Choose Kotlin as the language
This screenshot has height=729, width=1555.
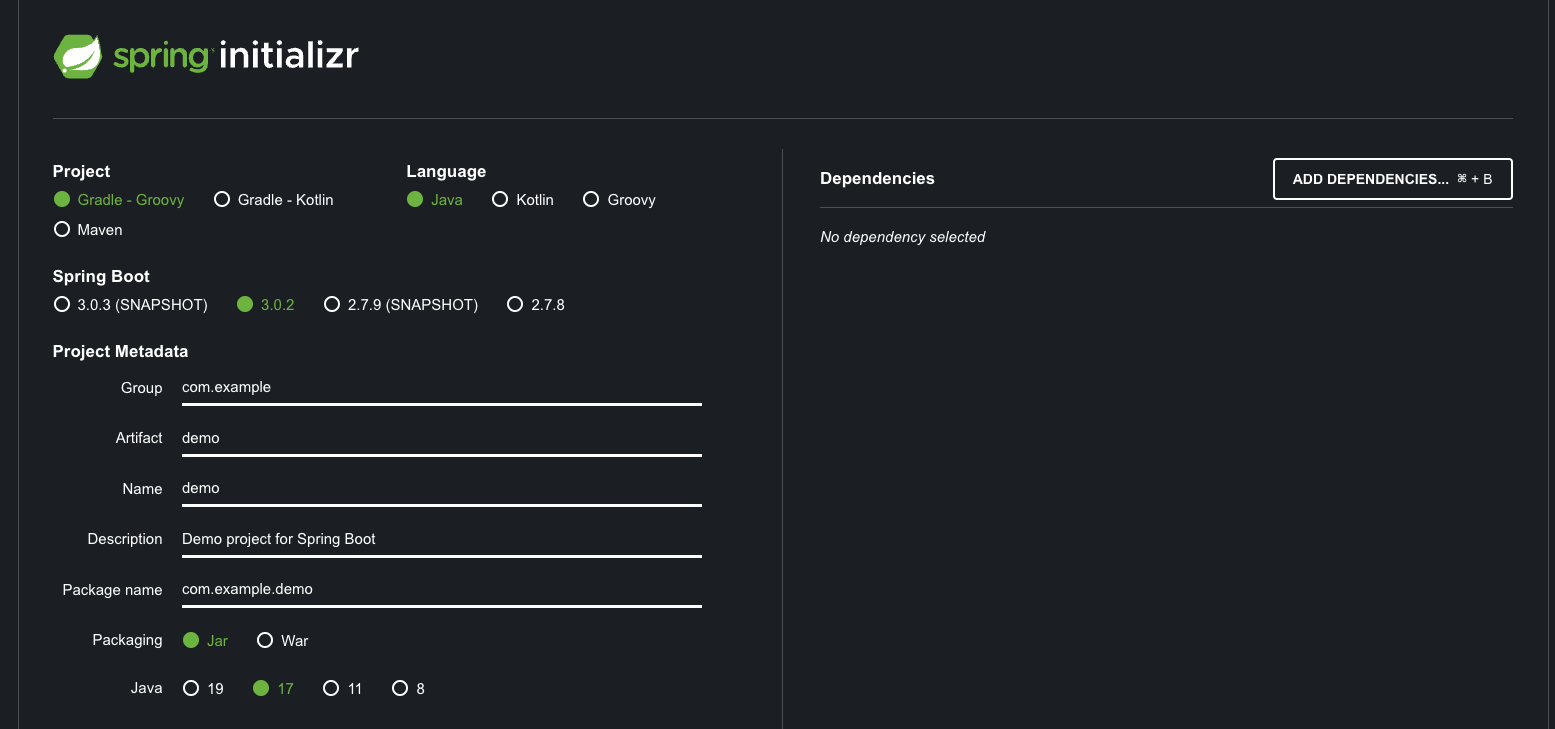point(523,200)
